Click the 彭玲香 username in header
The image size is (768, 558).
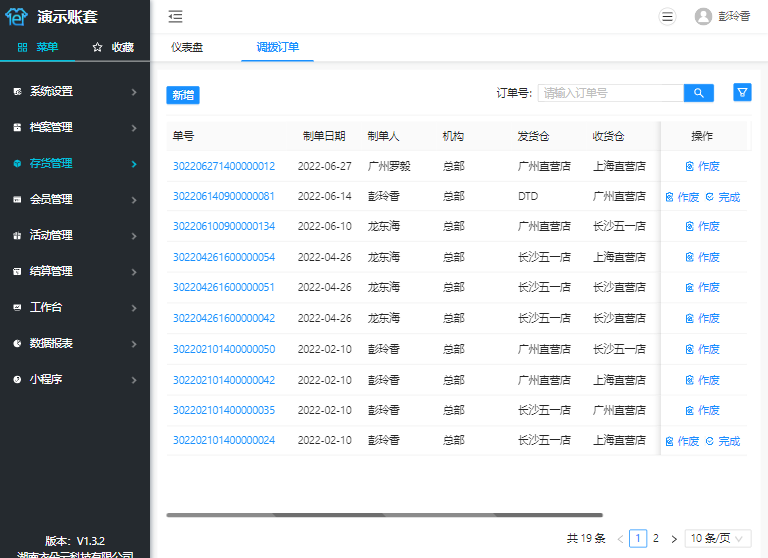734,17
